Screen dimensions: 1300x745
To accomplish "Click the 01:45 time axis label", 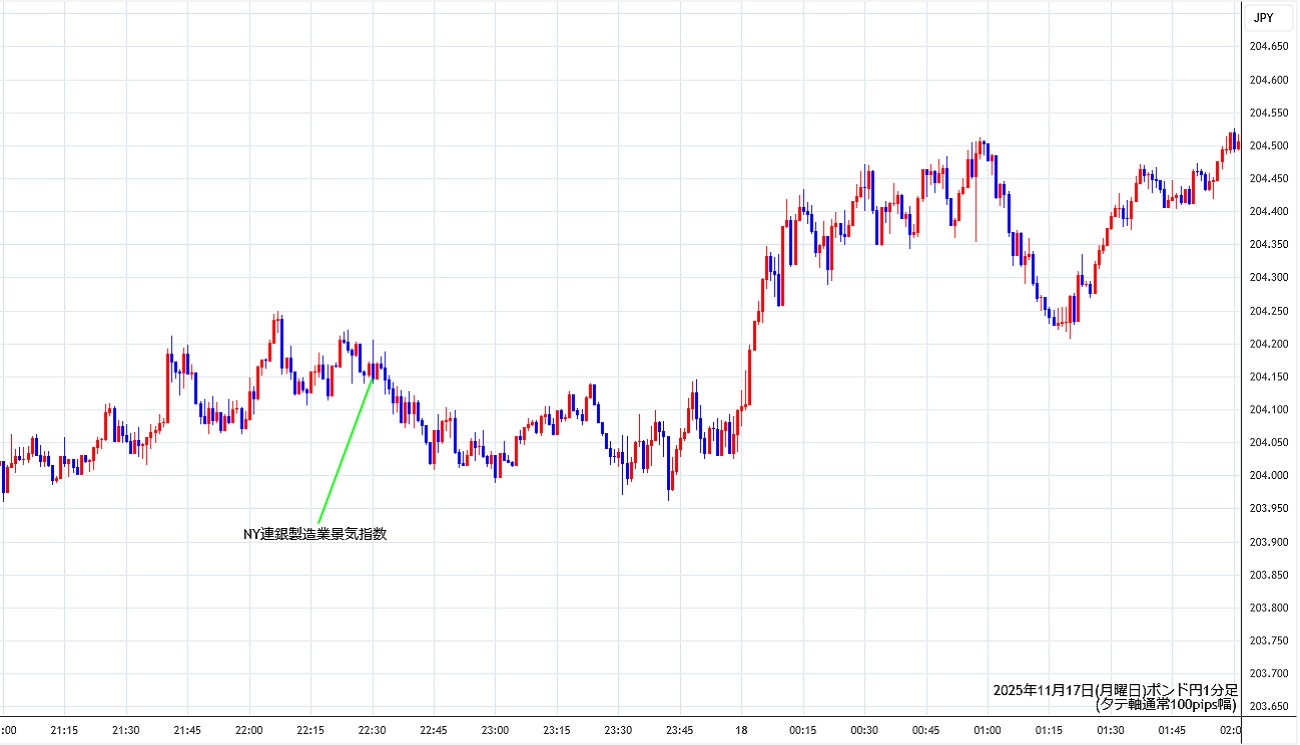I will [x=1172, y=731].
